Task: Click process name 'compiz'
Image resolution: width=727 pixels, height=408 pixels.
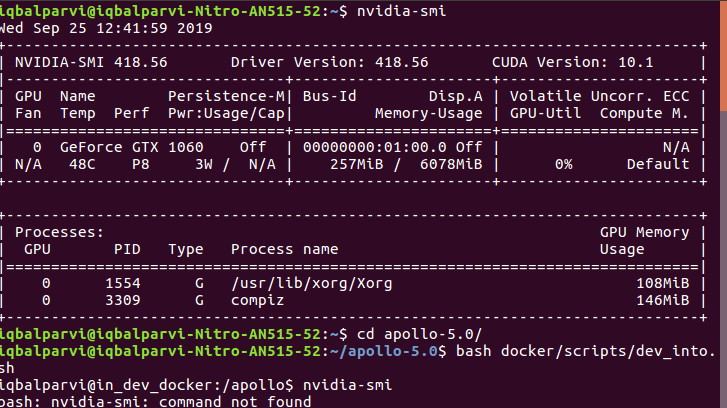Action: 257,300
